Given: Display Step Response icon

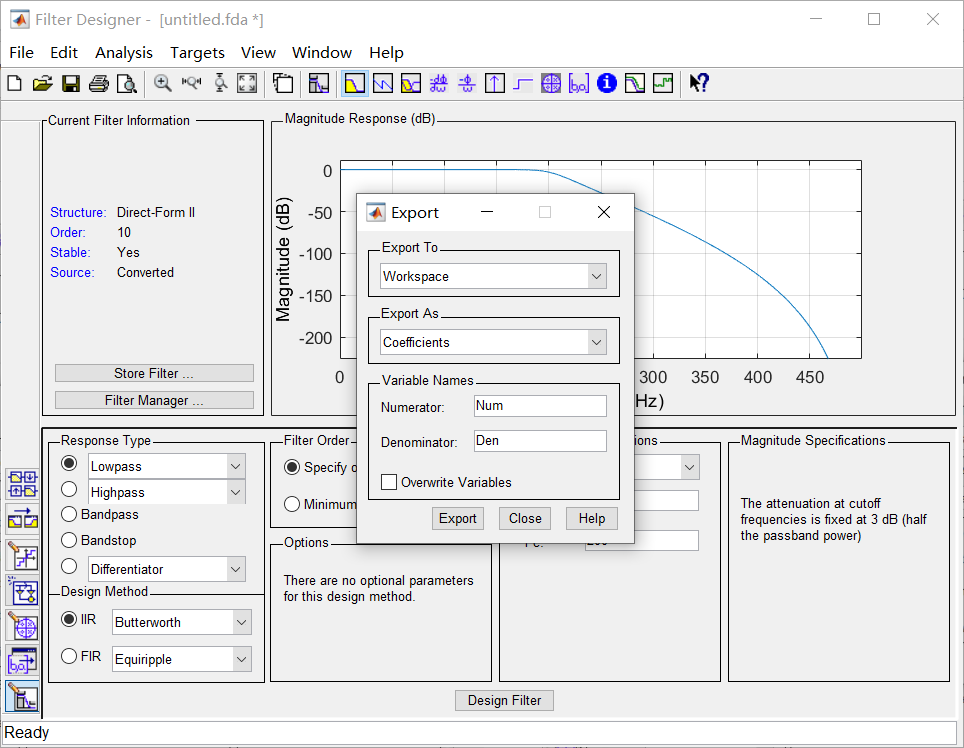Looking at the screenshot, I should [523, 83].
